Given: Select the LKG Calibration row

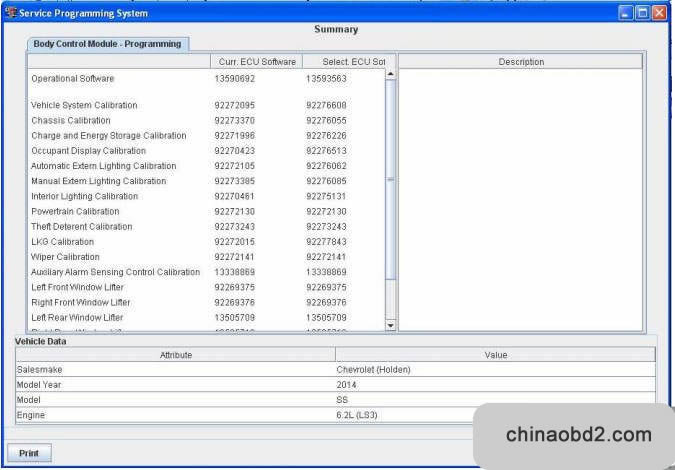Looking at the screenshot, I should 207,241.
